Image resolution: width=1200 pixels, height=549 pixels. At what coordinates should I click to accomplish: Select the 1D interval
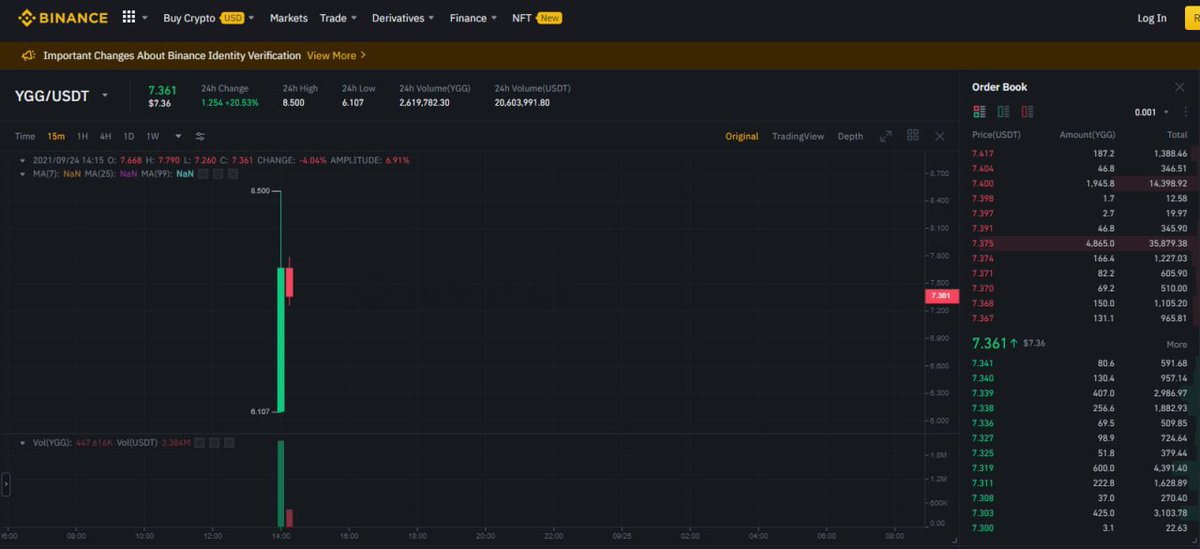[128, 136]
